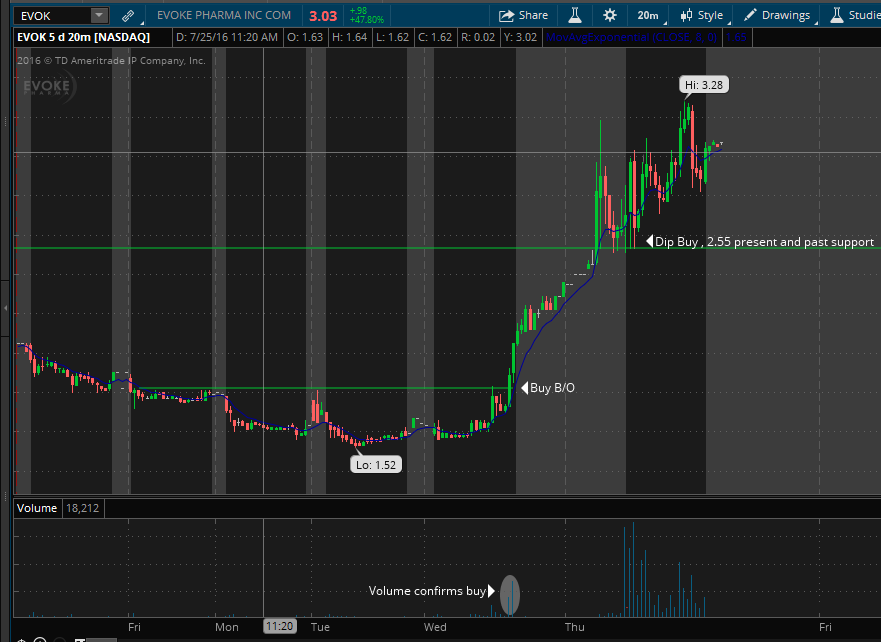Click the Drawings pencil icon

[750, 15]
